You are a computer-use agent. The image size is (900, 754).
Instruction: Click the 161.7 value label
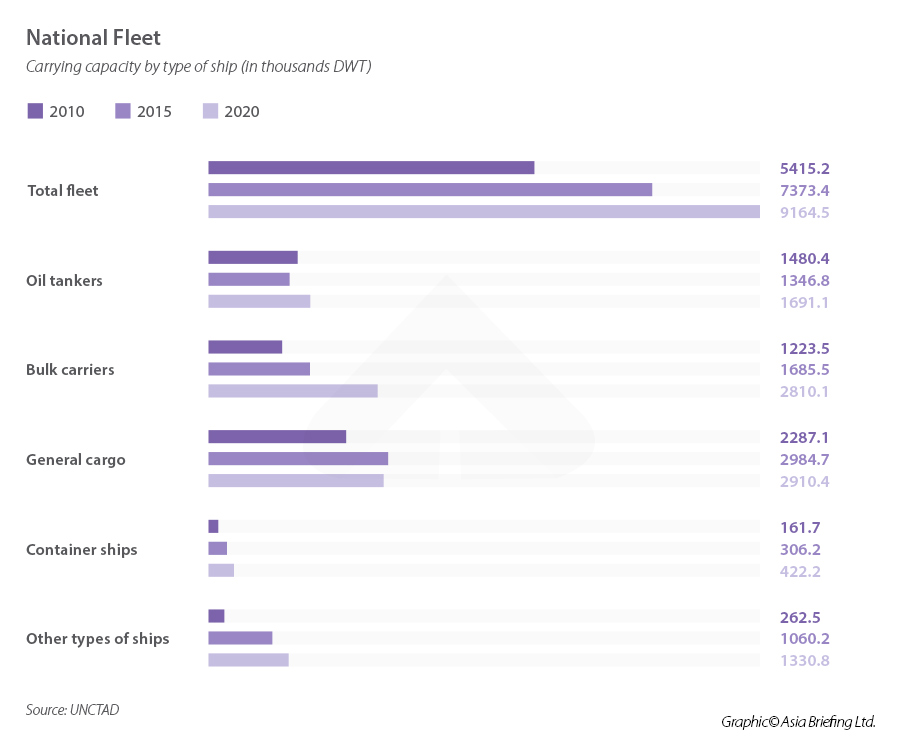point(800,527)
